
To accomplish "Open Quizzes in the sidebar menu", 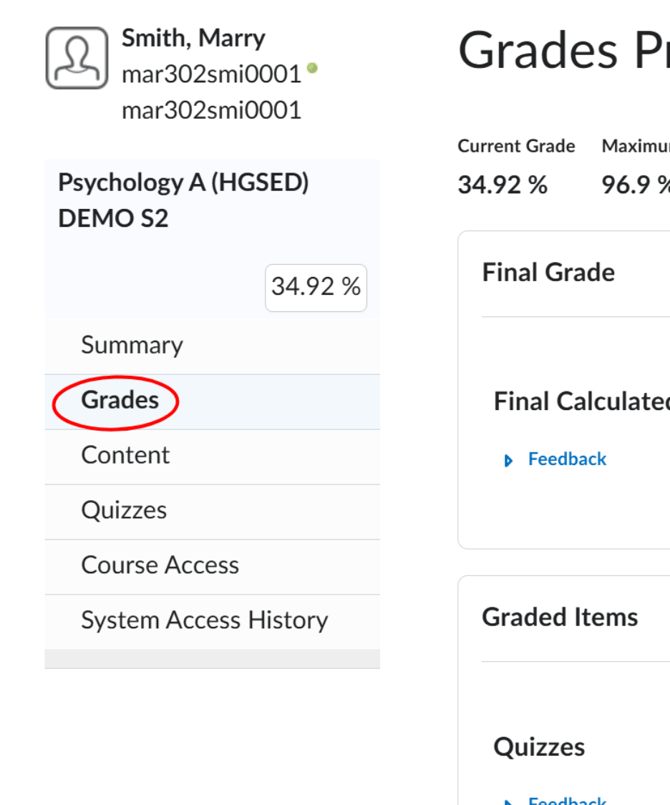I will point(212,512).
